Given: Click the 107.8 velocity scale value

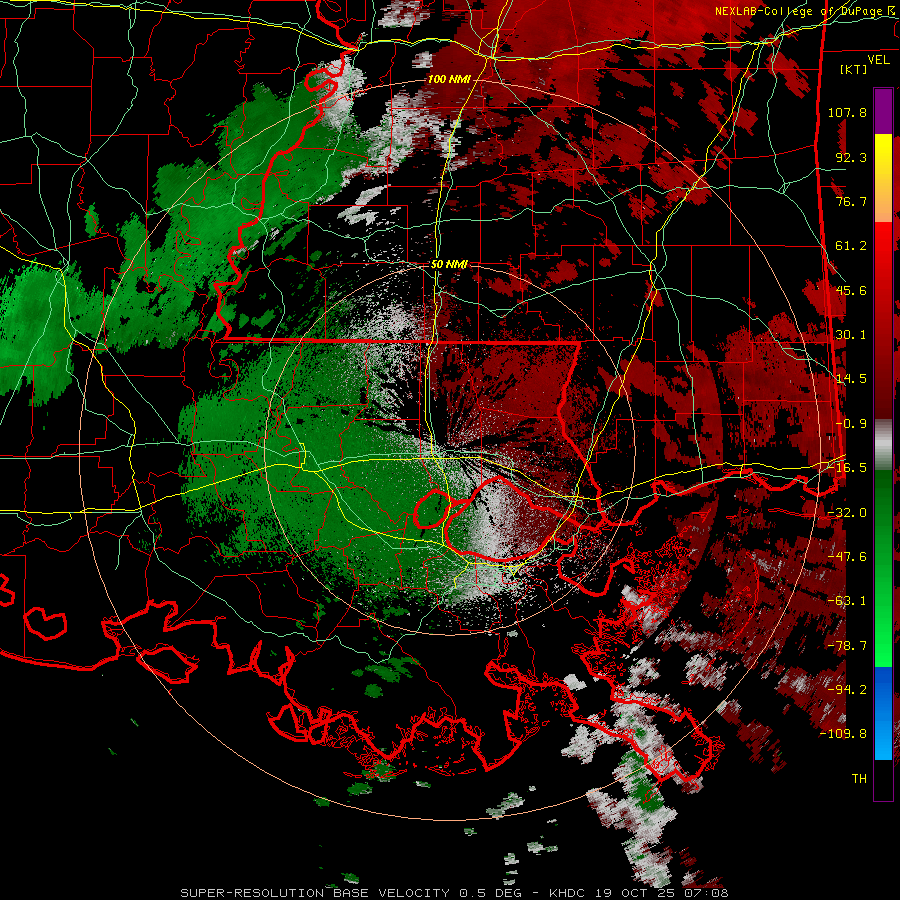Looking at the screenshot, I should [847, 112].
